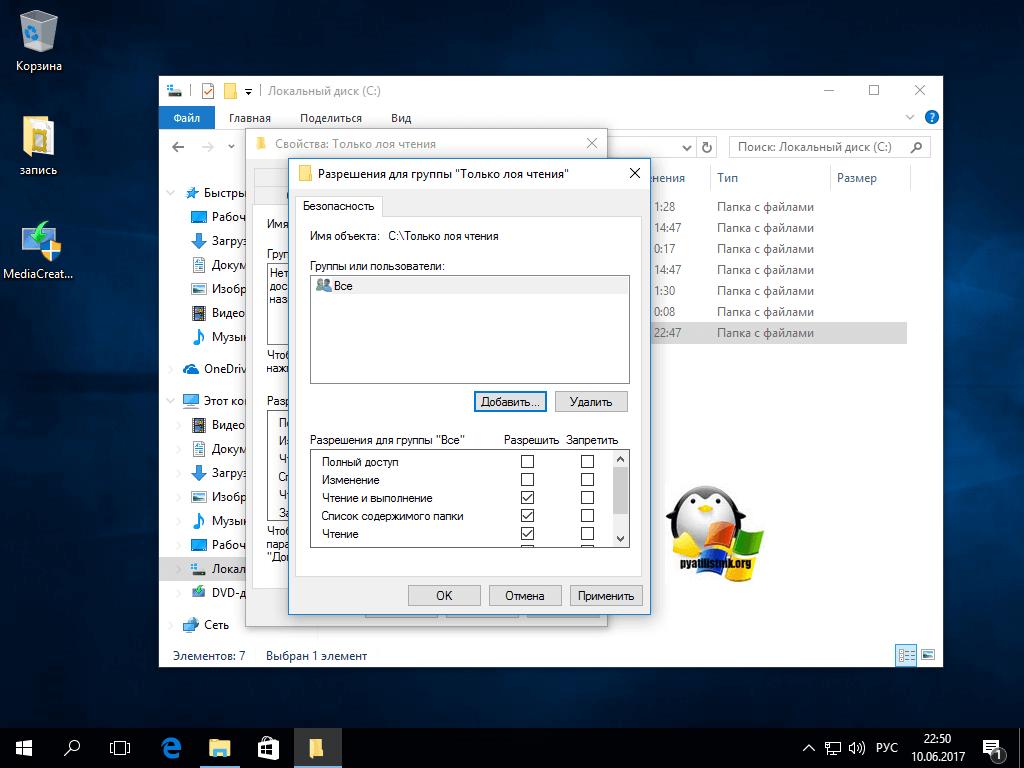Open taskbar search magnifier

(x=72, y=748)
